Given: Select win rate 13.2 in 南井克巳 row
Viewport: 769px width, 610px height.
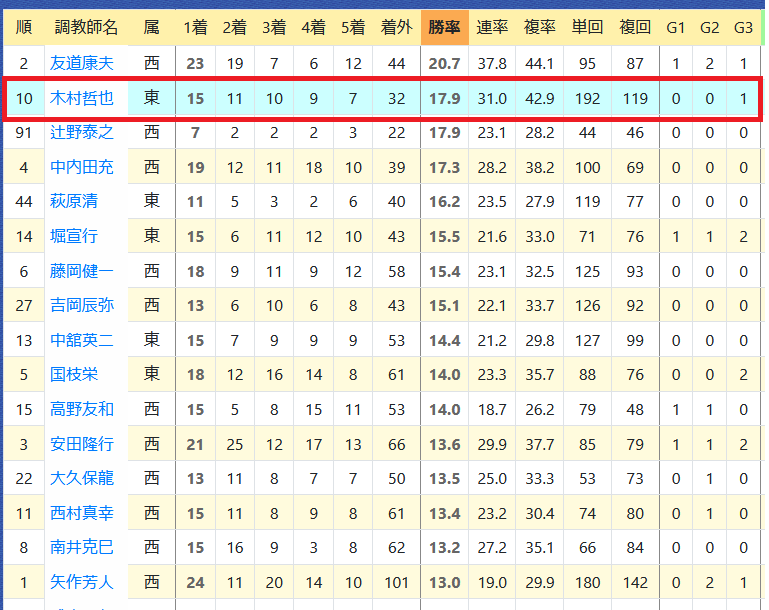Looking at the screenshot, I should pyautogui.click(x=444, y=548).
